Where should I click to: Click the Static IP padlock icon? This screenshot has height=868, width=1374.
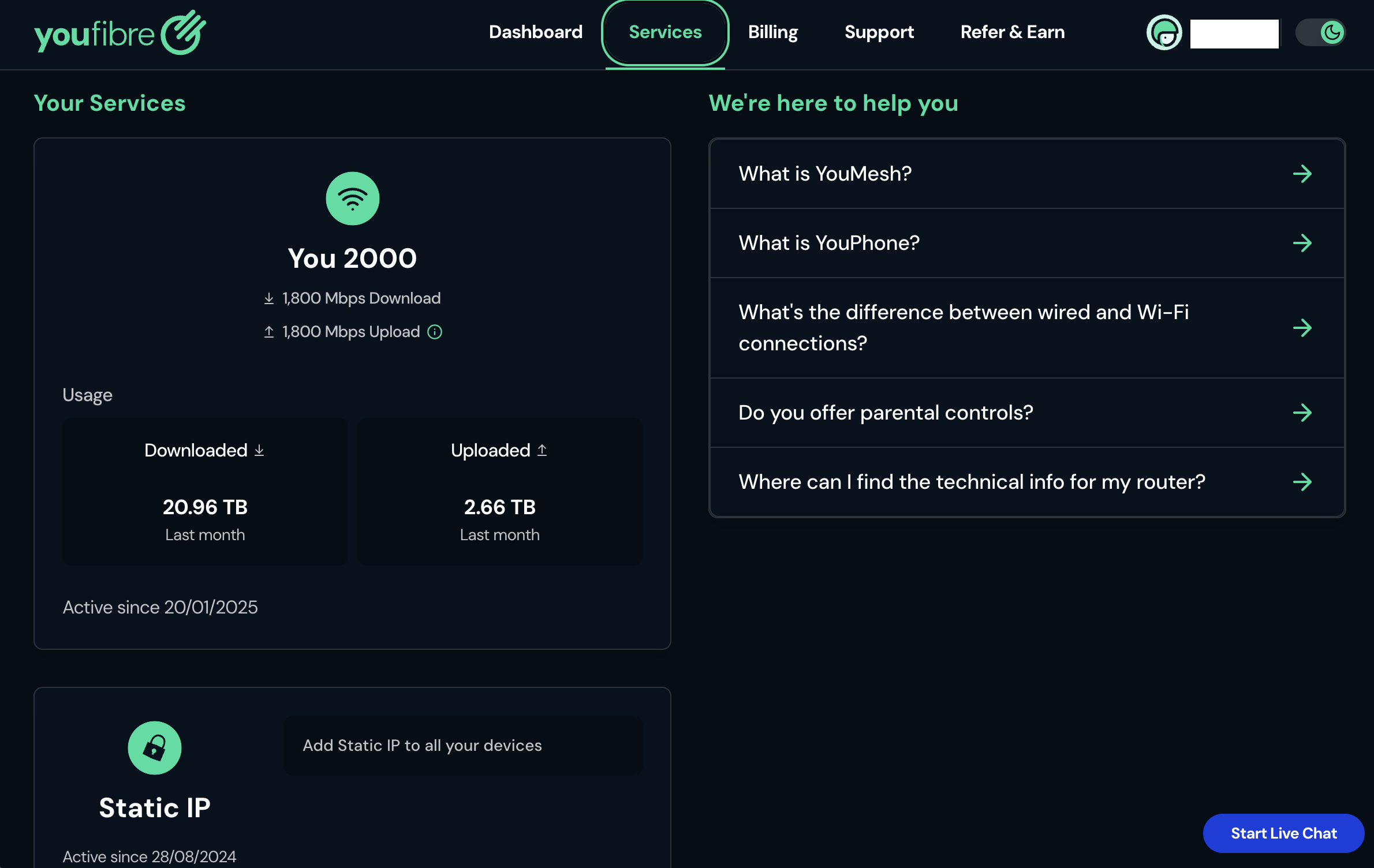154,747
